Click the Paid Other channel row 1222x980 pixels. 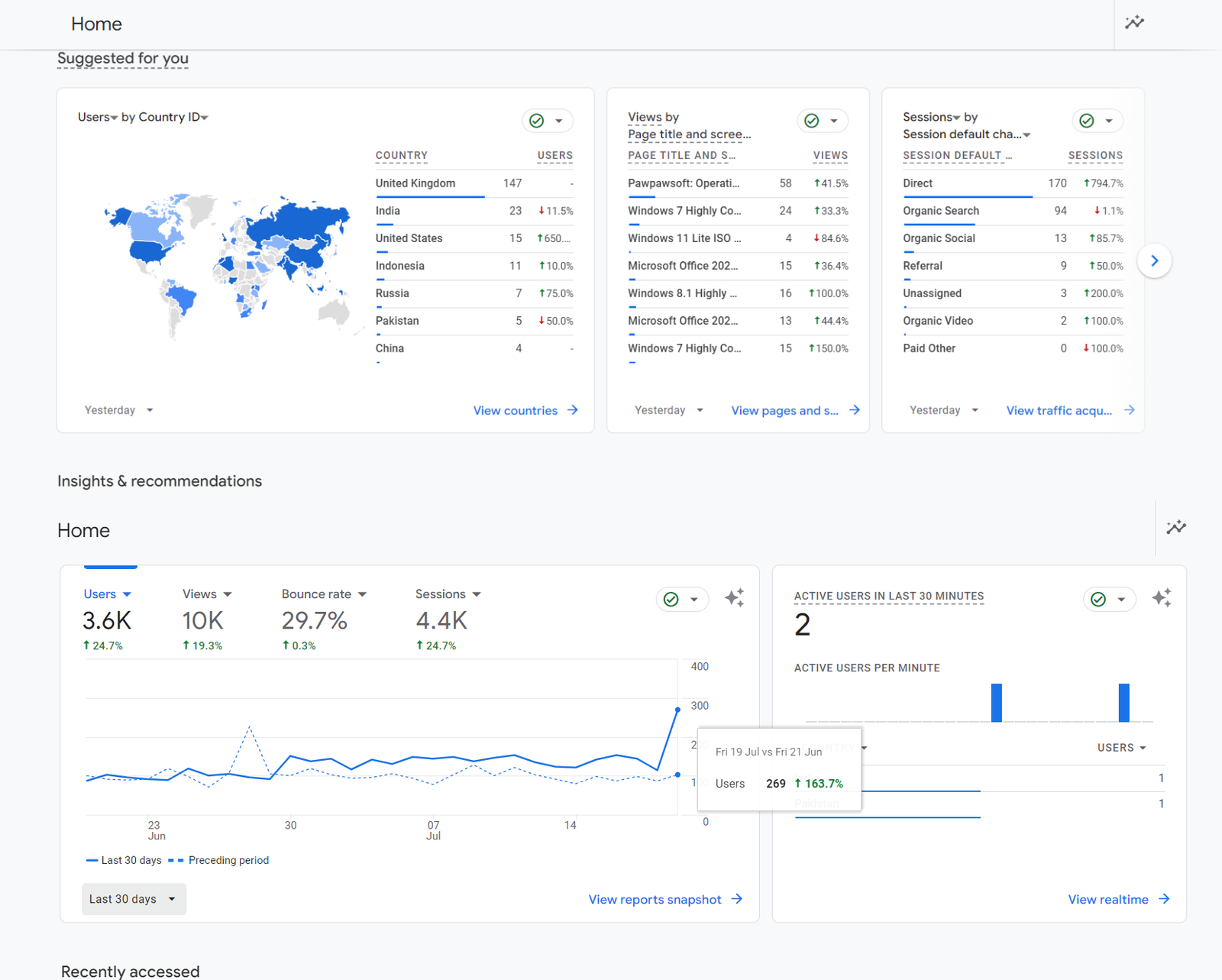point(1013,348)
